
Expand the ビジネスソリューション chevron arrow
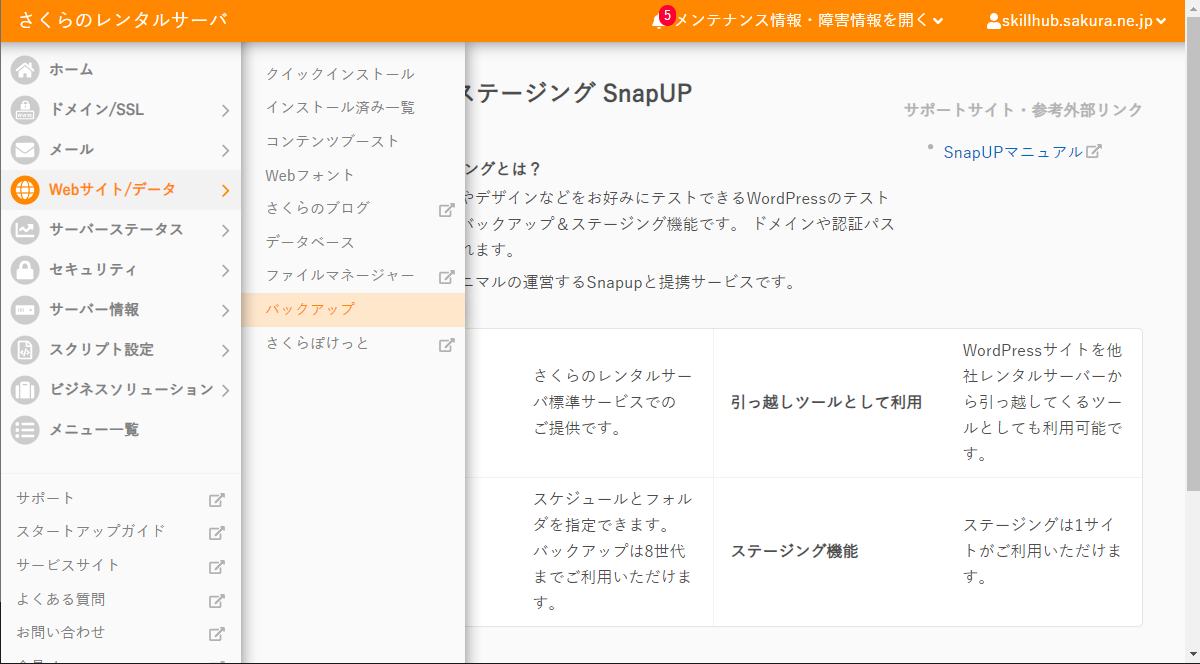coord(226,390)
